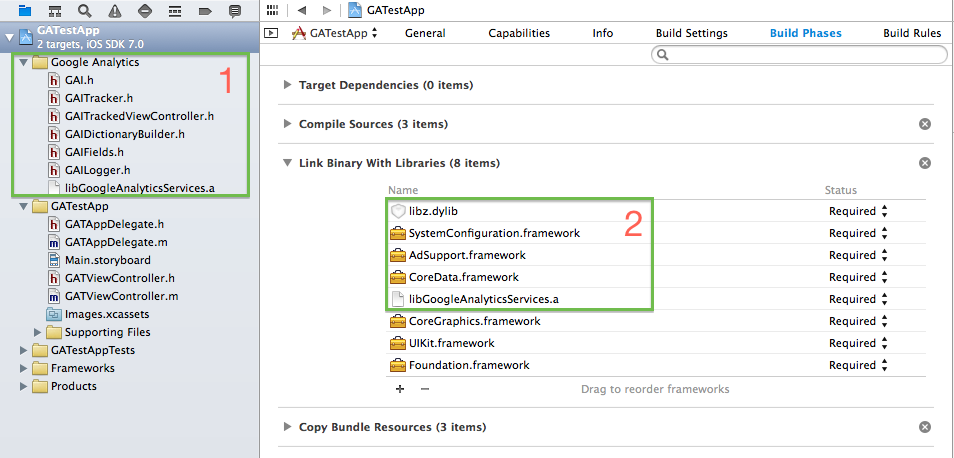Screen dimensions: 954x458
Task: Change AdSupport.framework status popup
Action: (x=858, y=255)
